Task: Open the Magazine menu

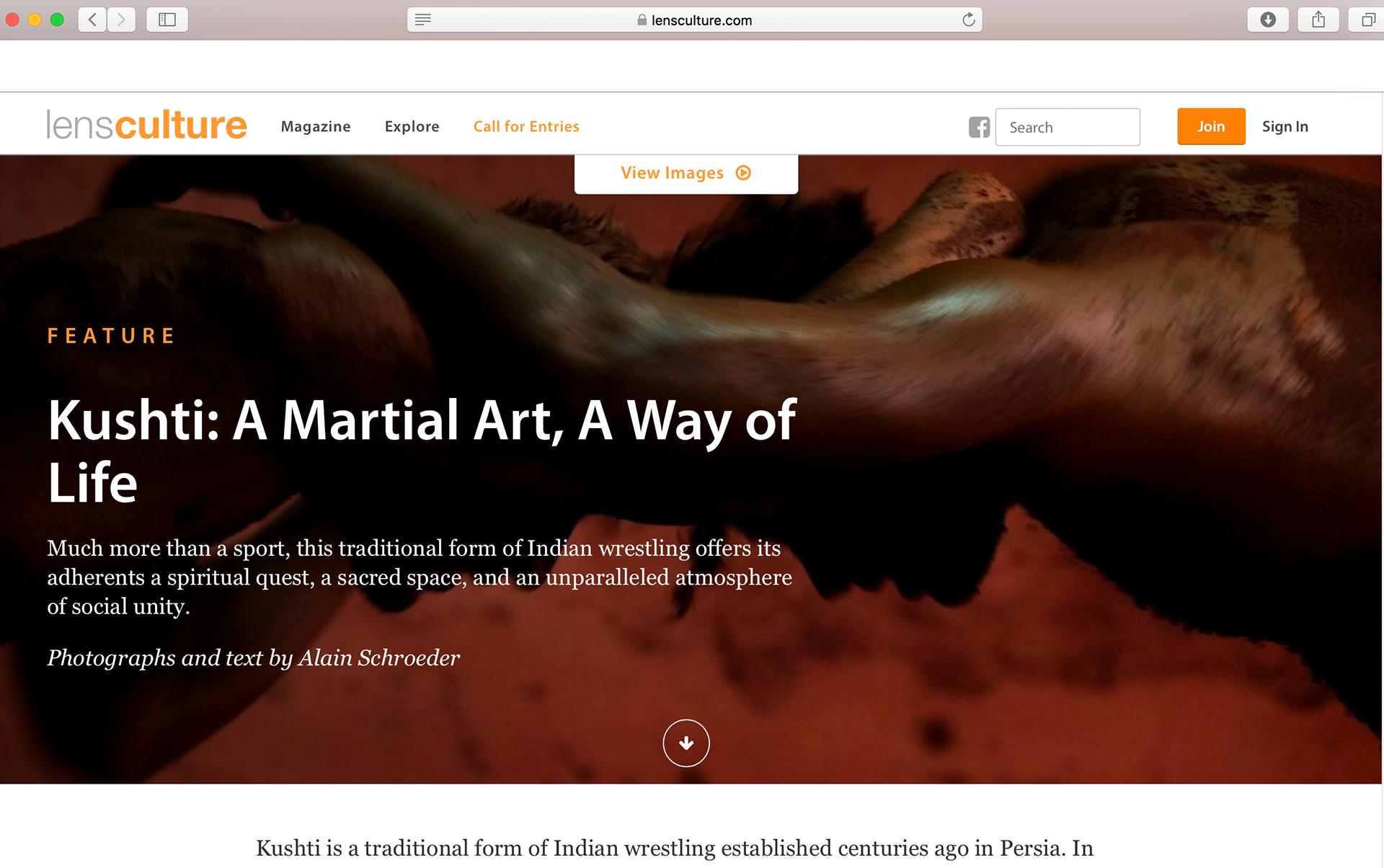Action: click(x=316, y=127)
